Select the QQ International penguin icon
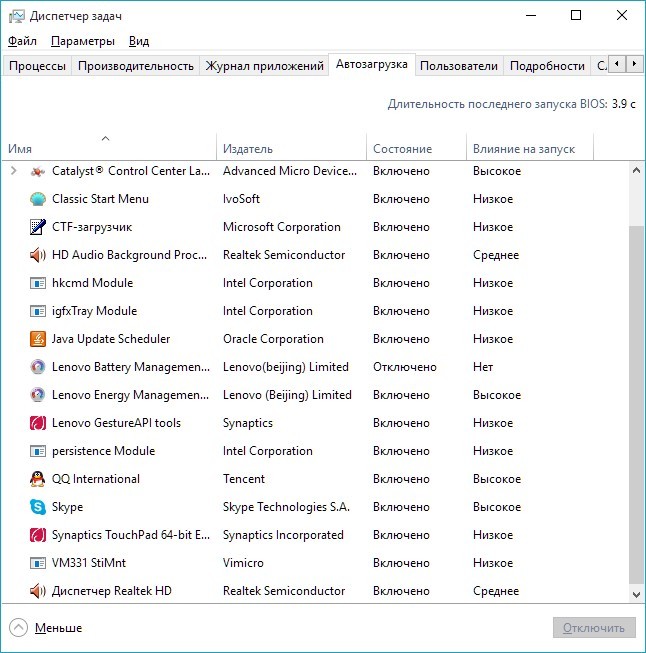This screenshot has height=653, width=646. (38, 479)
